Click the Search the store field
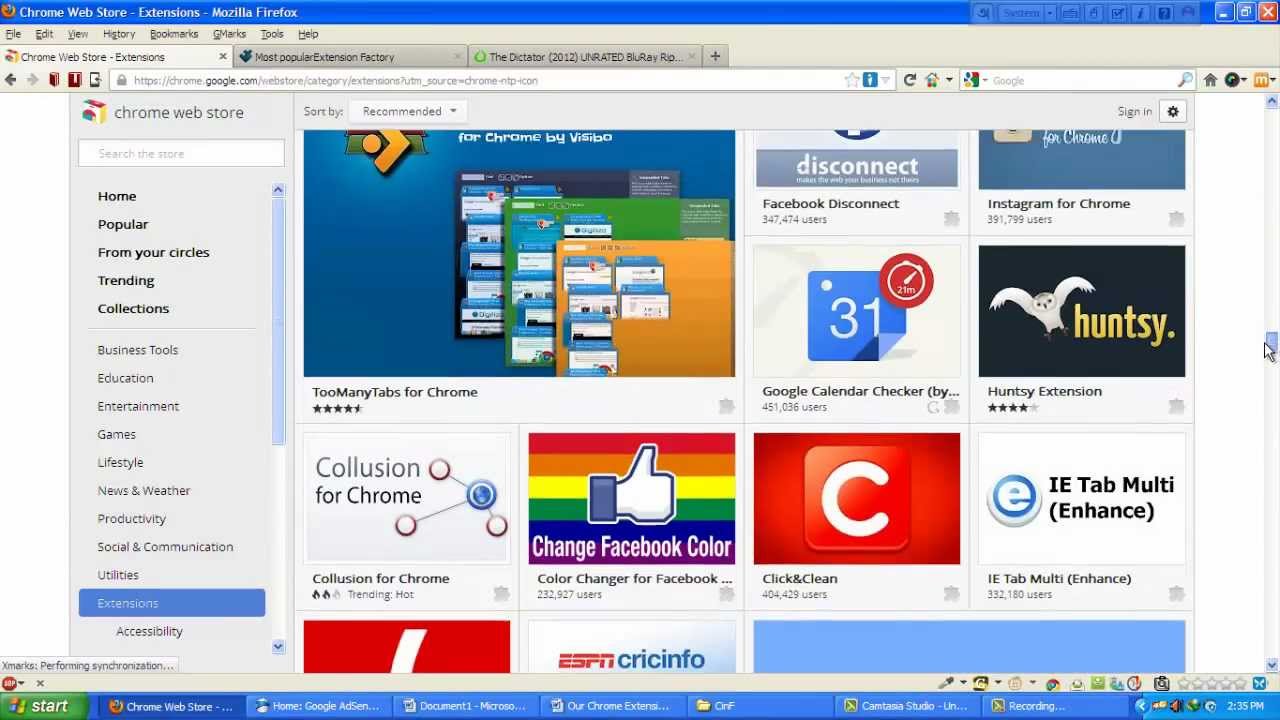The height and width of the screenshot is (720, 1280). pyautogui.click(x=181, y=153)
